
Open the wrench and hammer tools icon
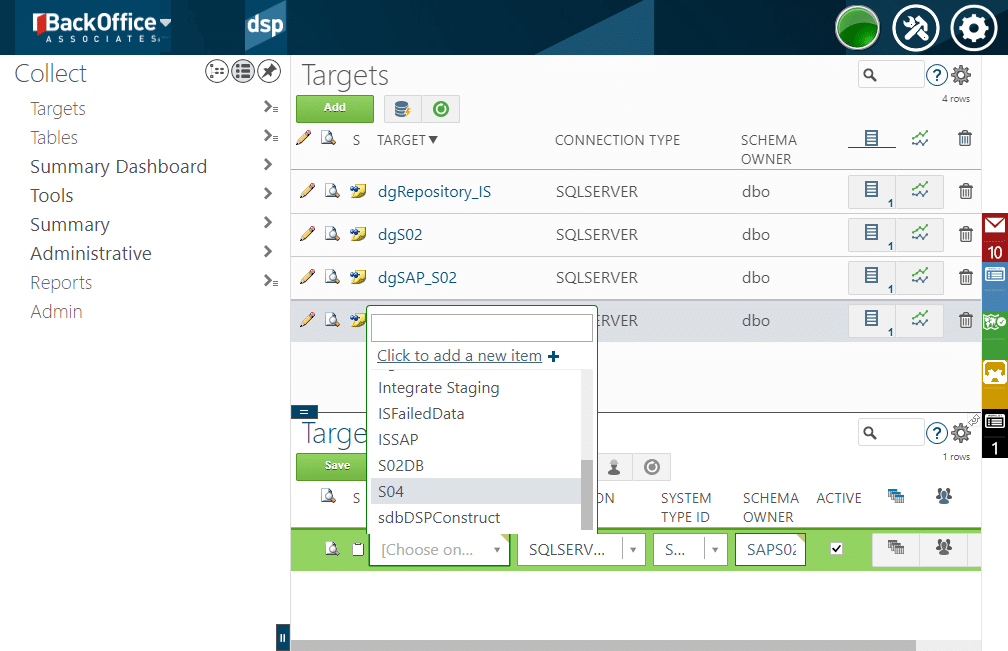pos(914,27)
